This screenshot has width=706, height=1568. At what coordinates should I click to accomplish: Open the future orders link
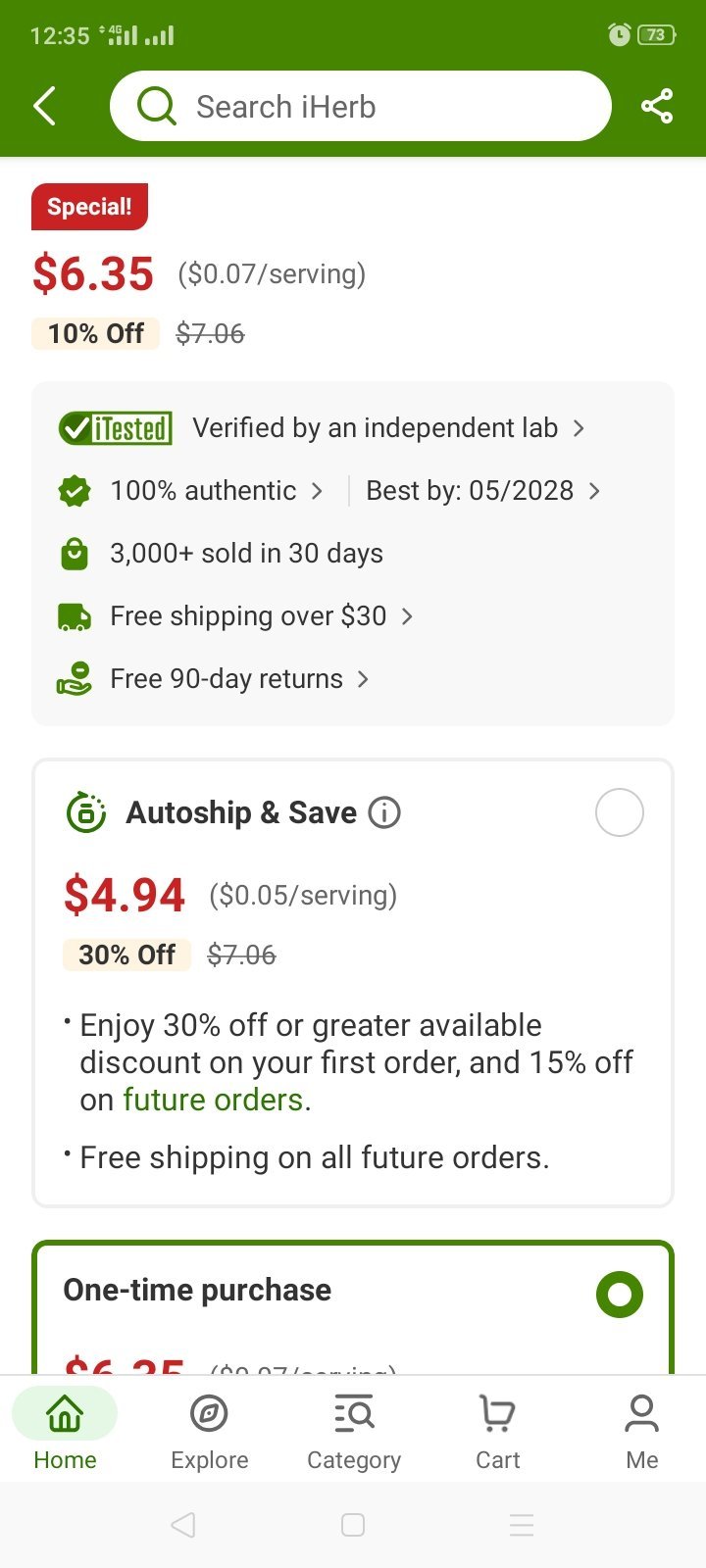point(213,1101)
